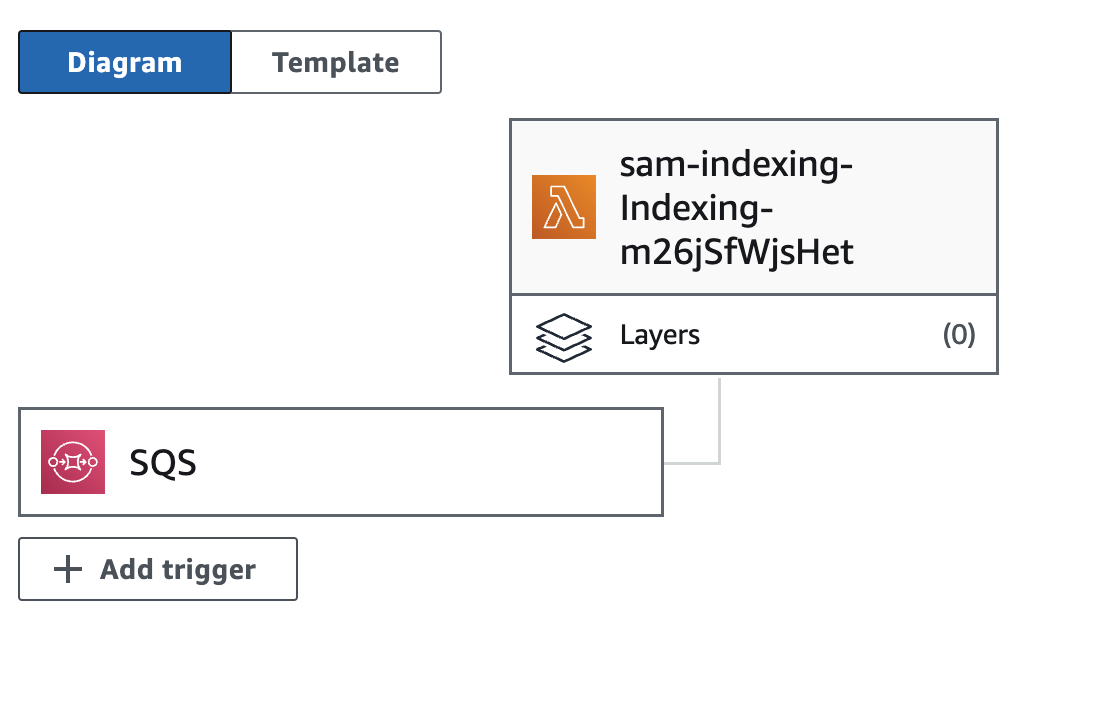Click the 'm26jSfWjsHet' line of function name
This screenshot has width=1110, height=706.
tap(737, 252)
